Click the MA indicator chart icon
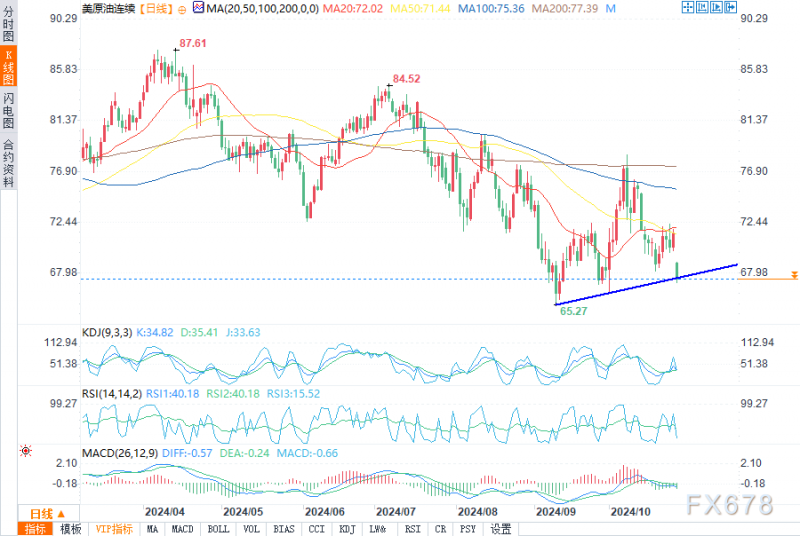The height and width of the screenshot is (536, 800). pos(198,8)
